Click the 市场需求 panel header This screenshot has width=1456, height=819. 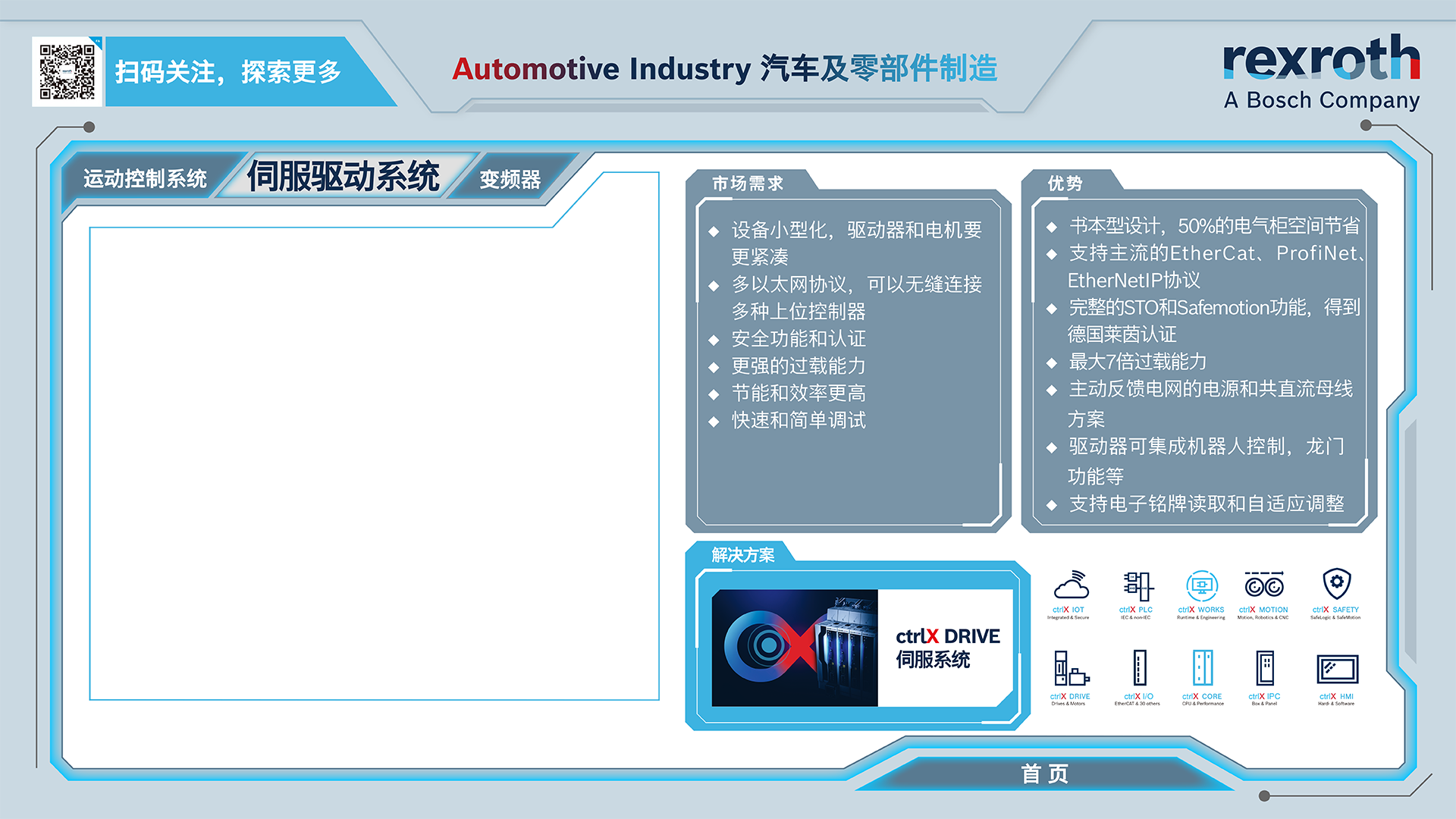(747, 184)
